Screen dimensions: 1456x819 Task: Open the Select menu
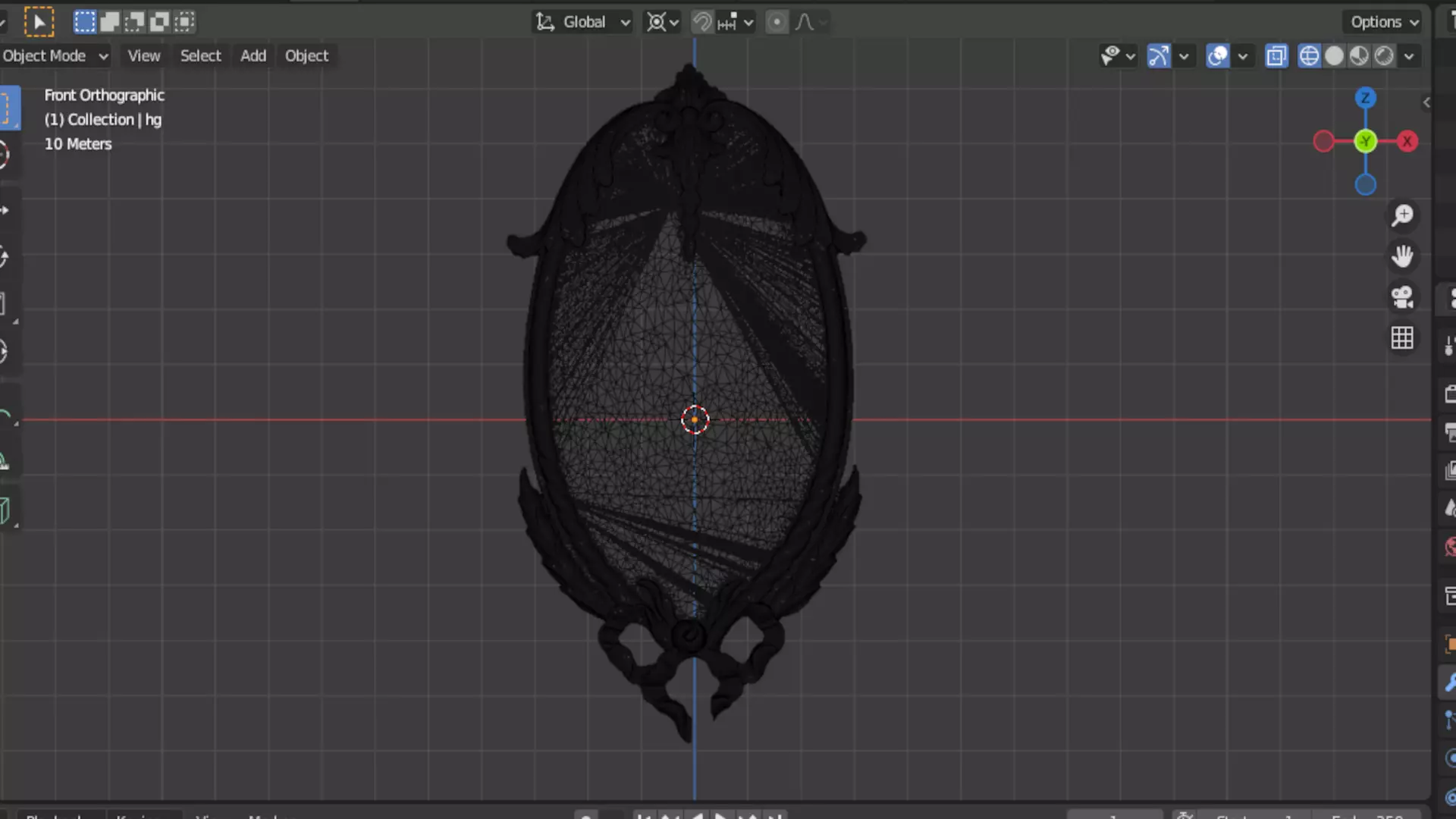pyautogui.click(x=200, y=56)
